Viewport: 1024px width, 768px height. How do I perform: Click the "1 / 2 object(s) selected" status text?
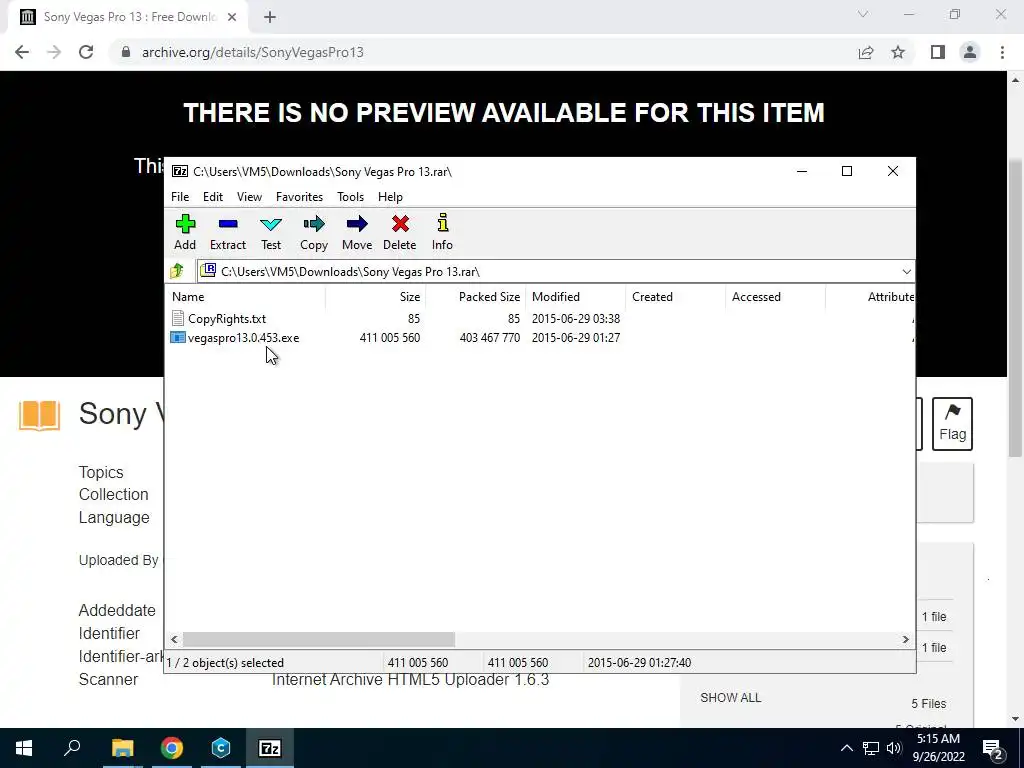tap(225, 663)
